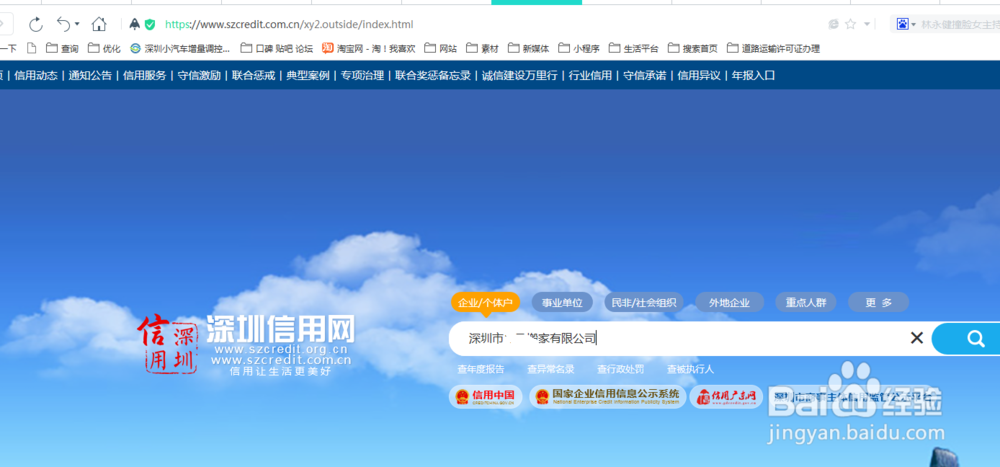The height and width of the screenshot is (467, 1000).
Task: Go to 专项治理 in the nav bar
Action: tap(362, 75)
